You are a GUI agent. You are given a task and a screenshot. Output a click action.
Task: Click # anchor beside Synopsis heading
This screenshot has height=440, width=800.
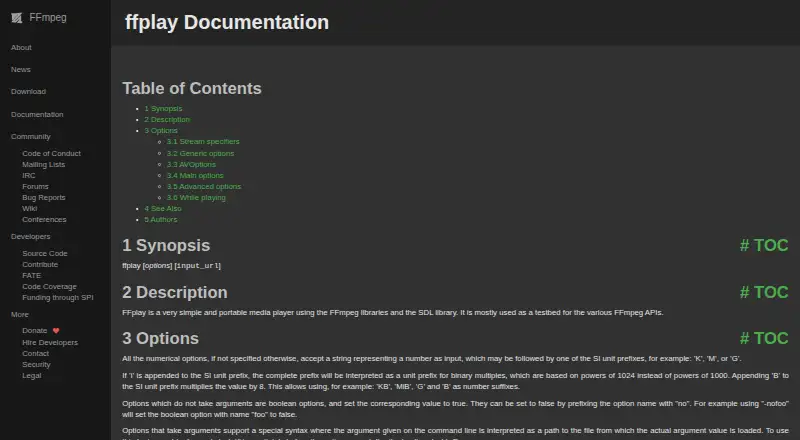[x=745, y=246]
